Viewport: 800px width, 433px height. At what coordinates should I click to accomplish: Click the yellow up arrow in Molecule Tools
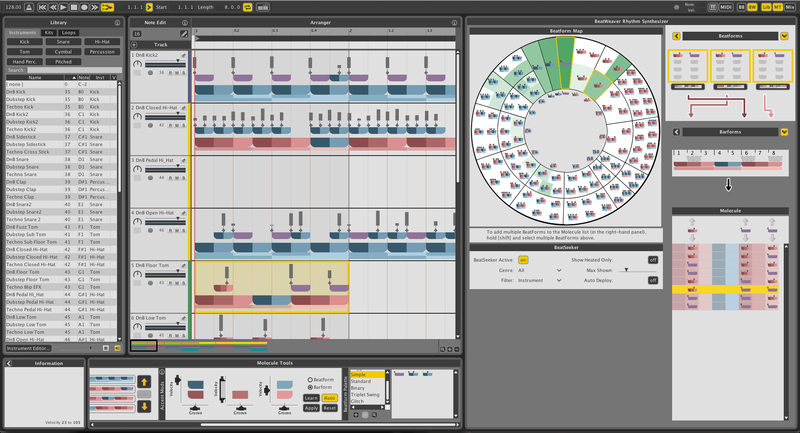tap(144, 380)
